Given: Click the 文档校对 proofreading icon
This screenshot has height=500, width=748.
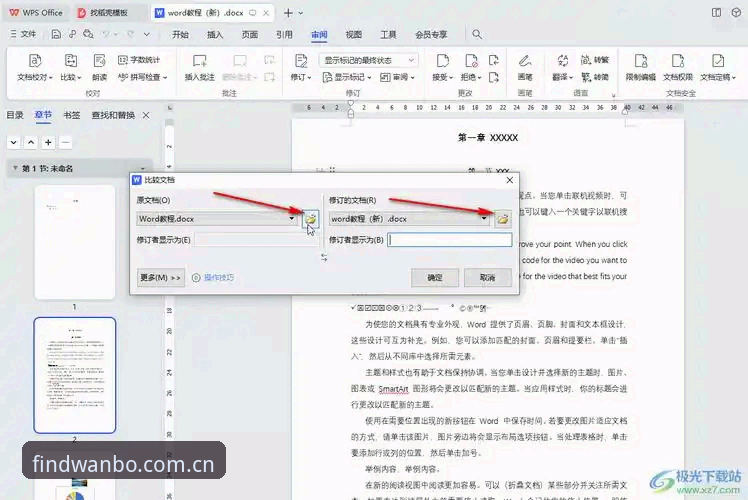Looking at the screenshot, I should coord(35,61).
